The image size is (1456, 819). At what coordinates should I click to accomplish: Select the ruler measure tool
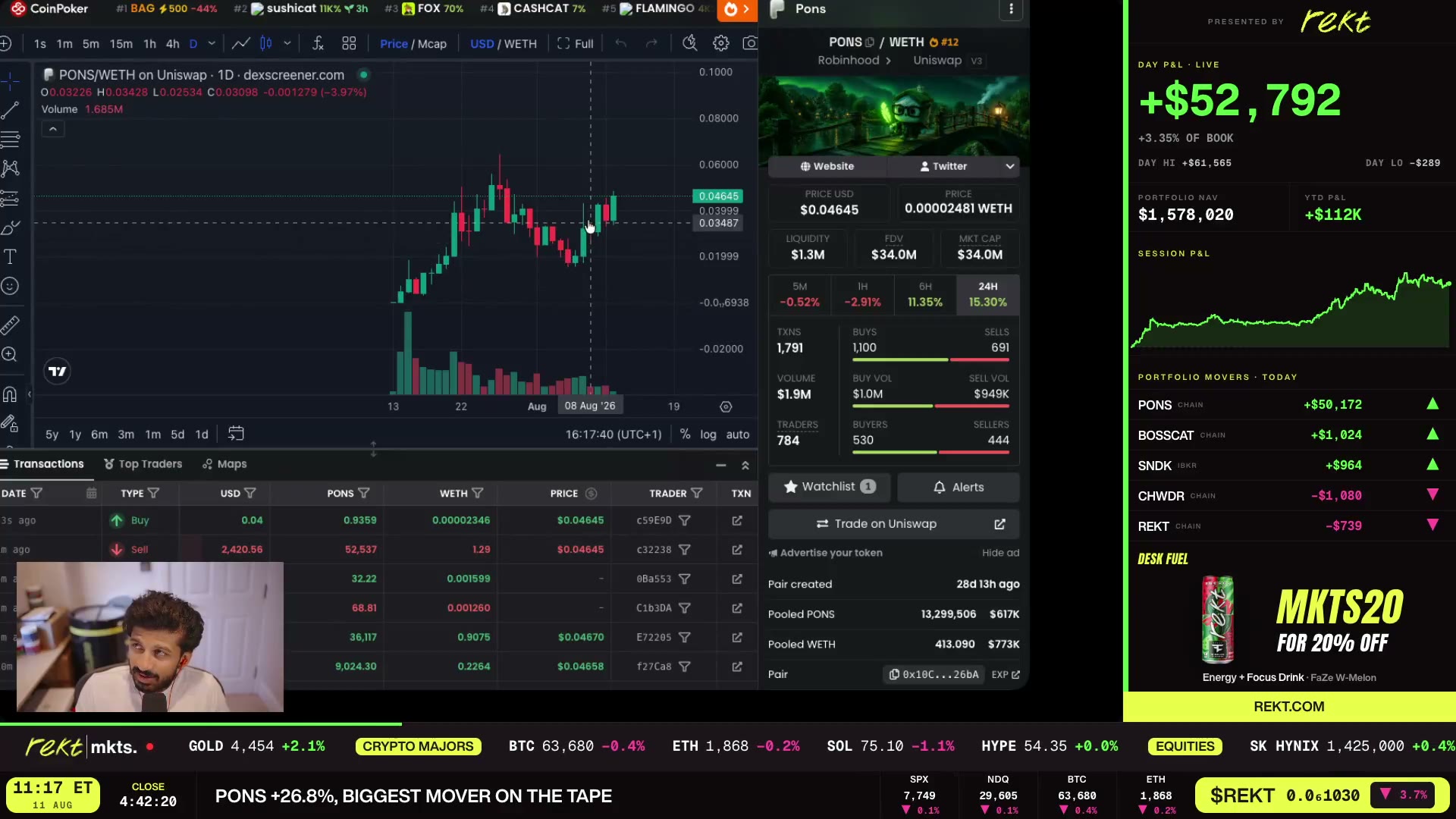pos(10,325)
